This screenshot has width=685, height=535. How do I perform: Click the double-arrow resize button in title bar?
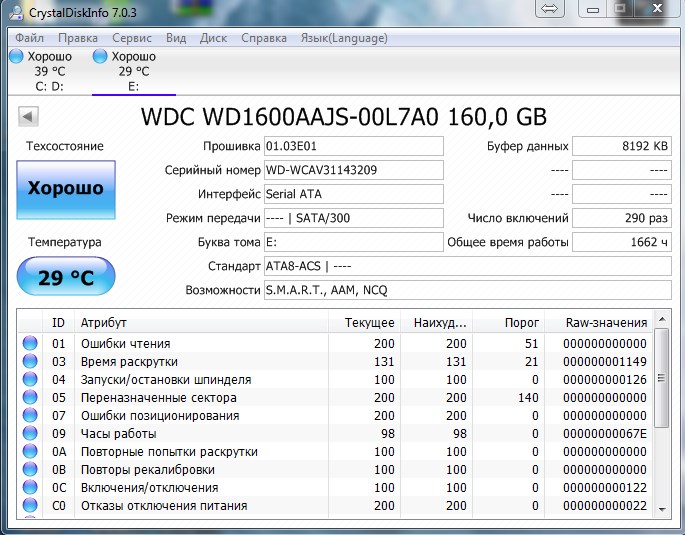tap(550, 8)
